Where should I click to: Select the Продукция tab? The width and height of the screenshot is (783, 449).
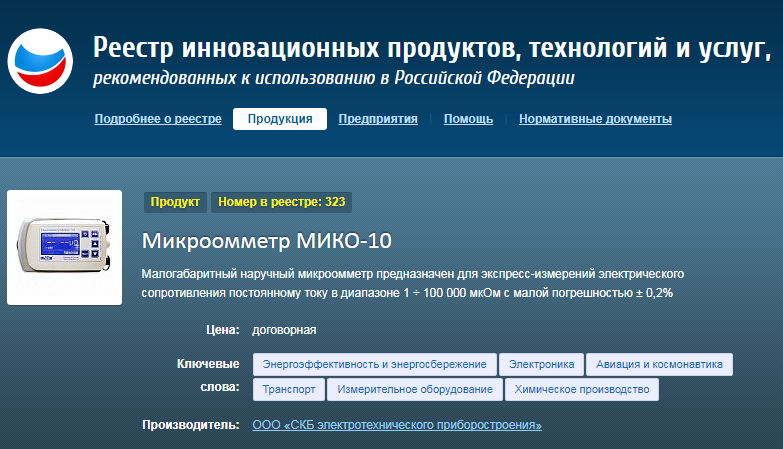point(280,119)
